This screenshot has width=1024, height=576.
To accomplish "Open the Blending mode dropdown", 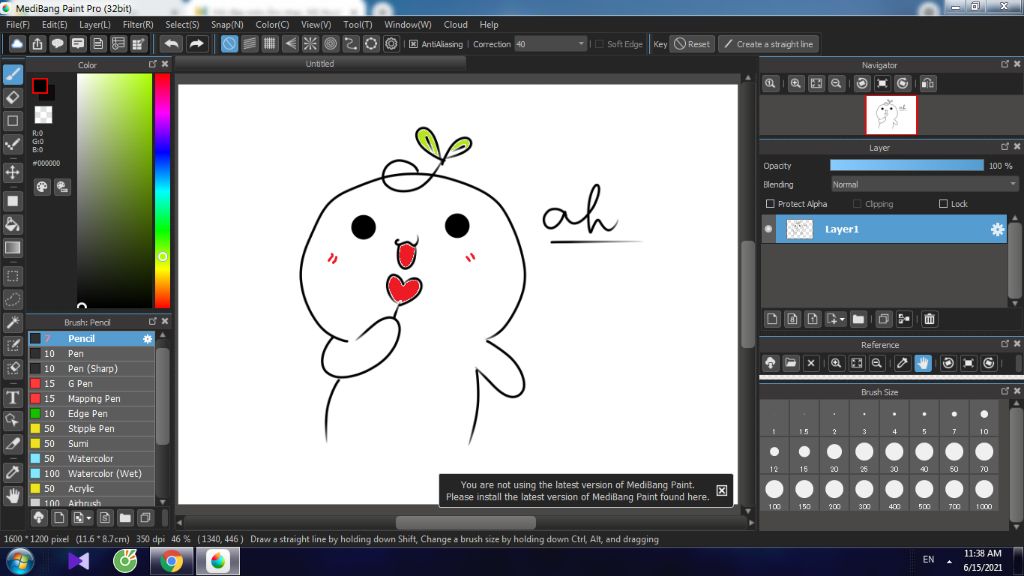I will (924, 184).
